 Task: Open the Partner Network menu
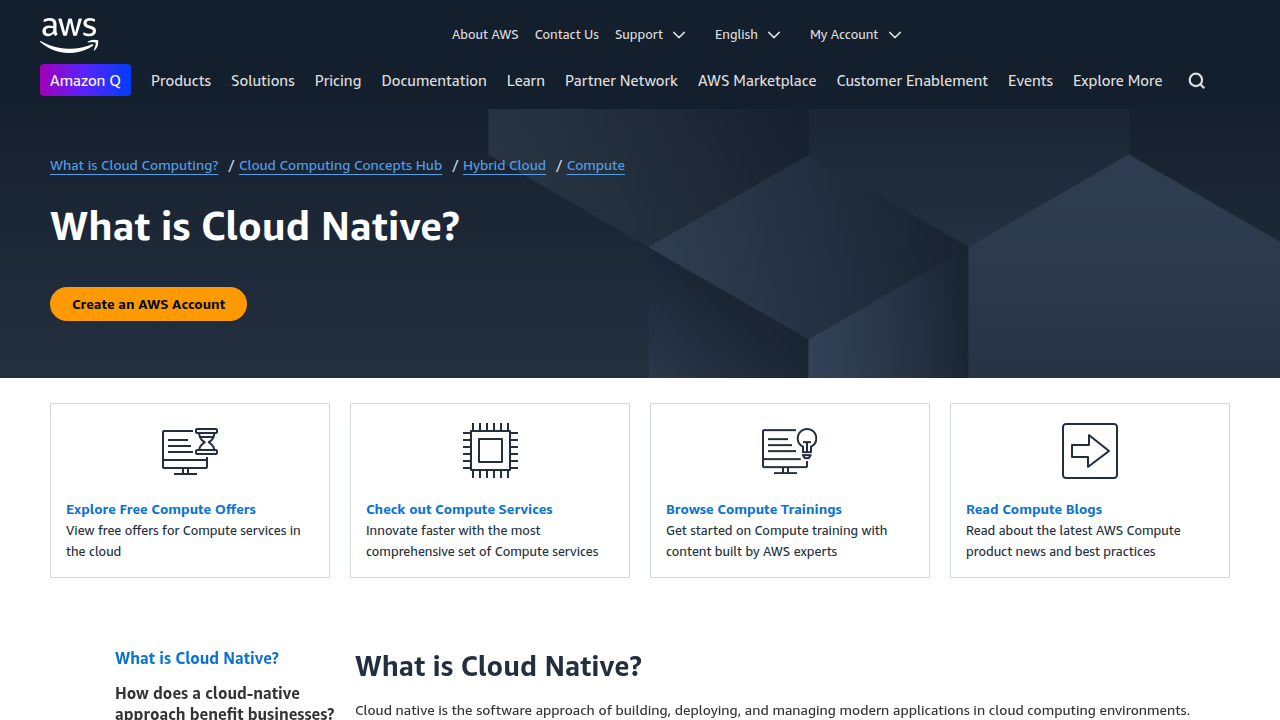pyautogui.click(x=621, y=81)
